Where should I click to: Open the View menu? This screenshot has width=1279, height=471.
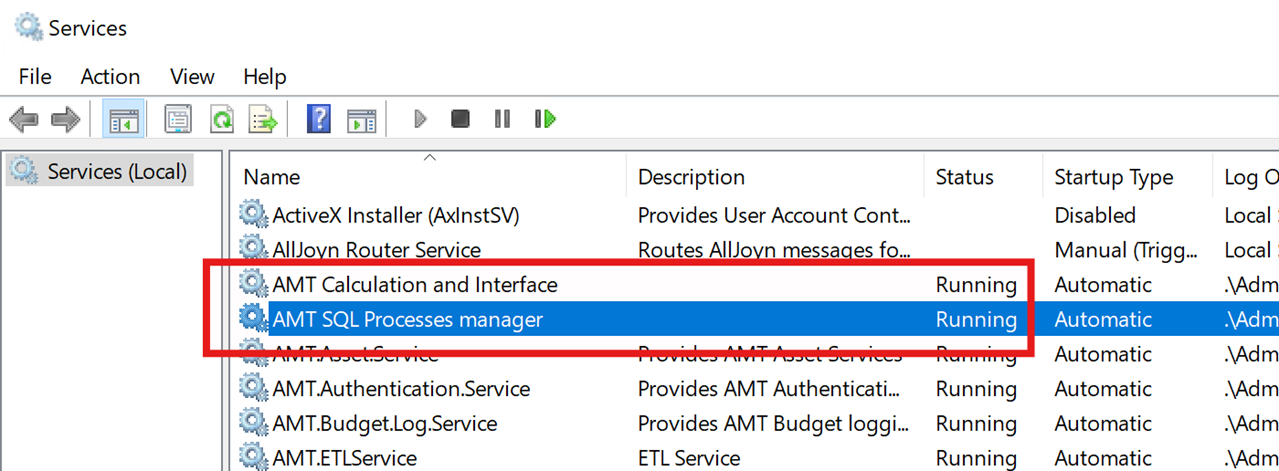[x=192, y=76]
